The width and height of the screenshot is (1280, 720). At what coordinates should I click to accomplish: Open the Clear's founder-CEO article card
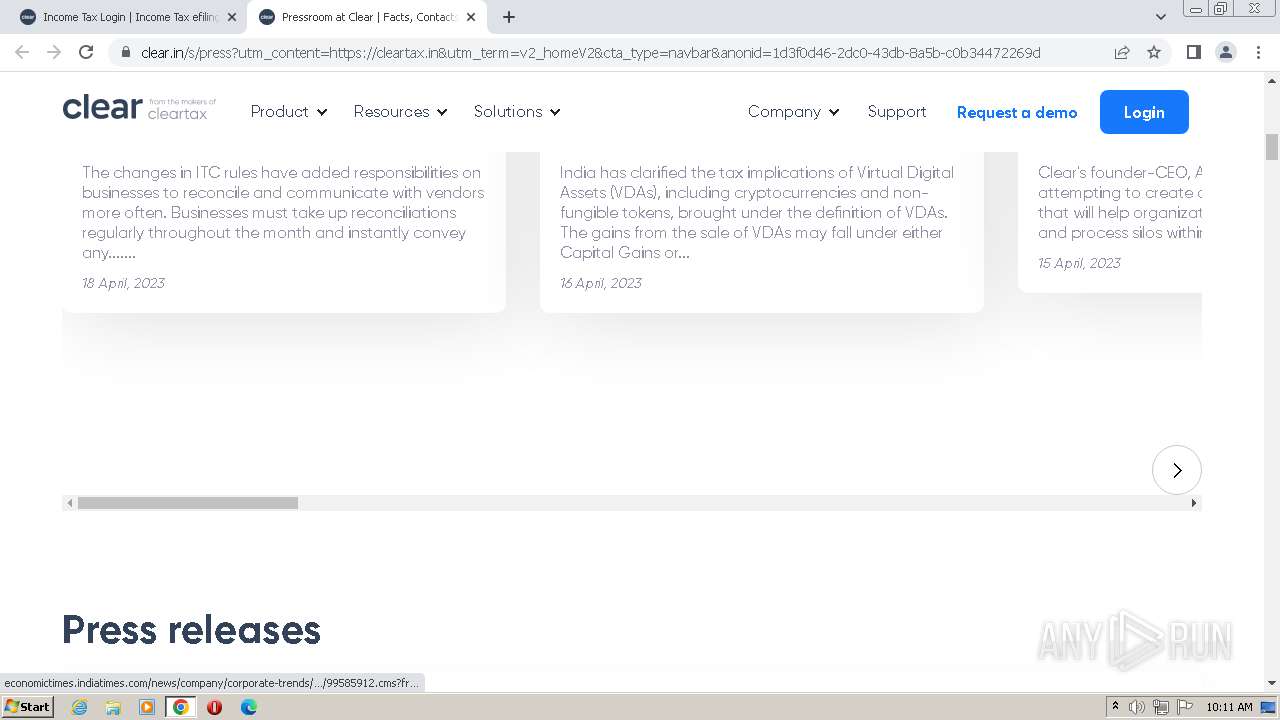click(x=1110, y=222)
